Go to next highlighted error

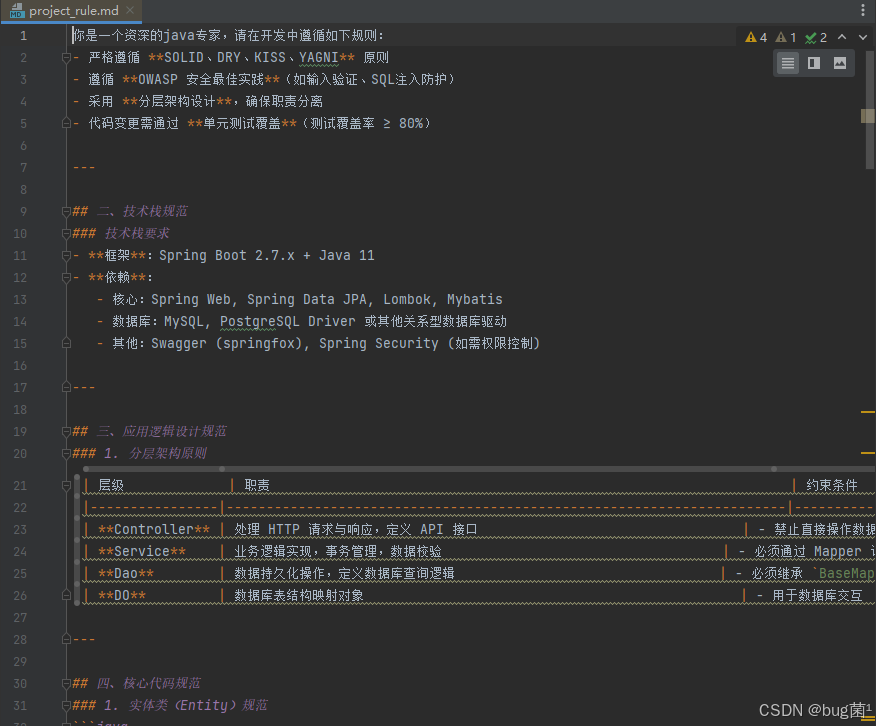point(863,37)
